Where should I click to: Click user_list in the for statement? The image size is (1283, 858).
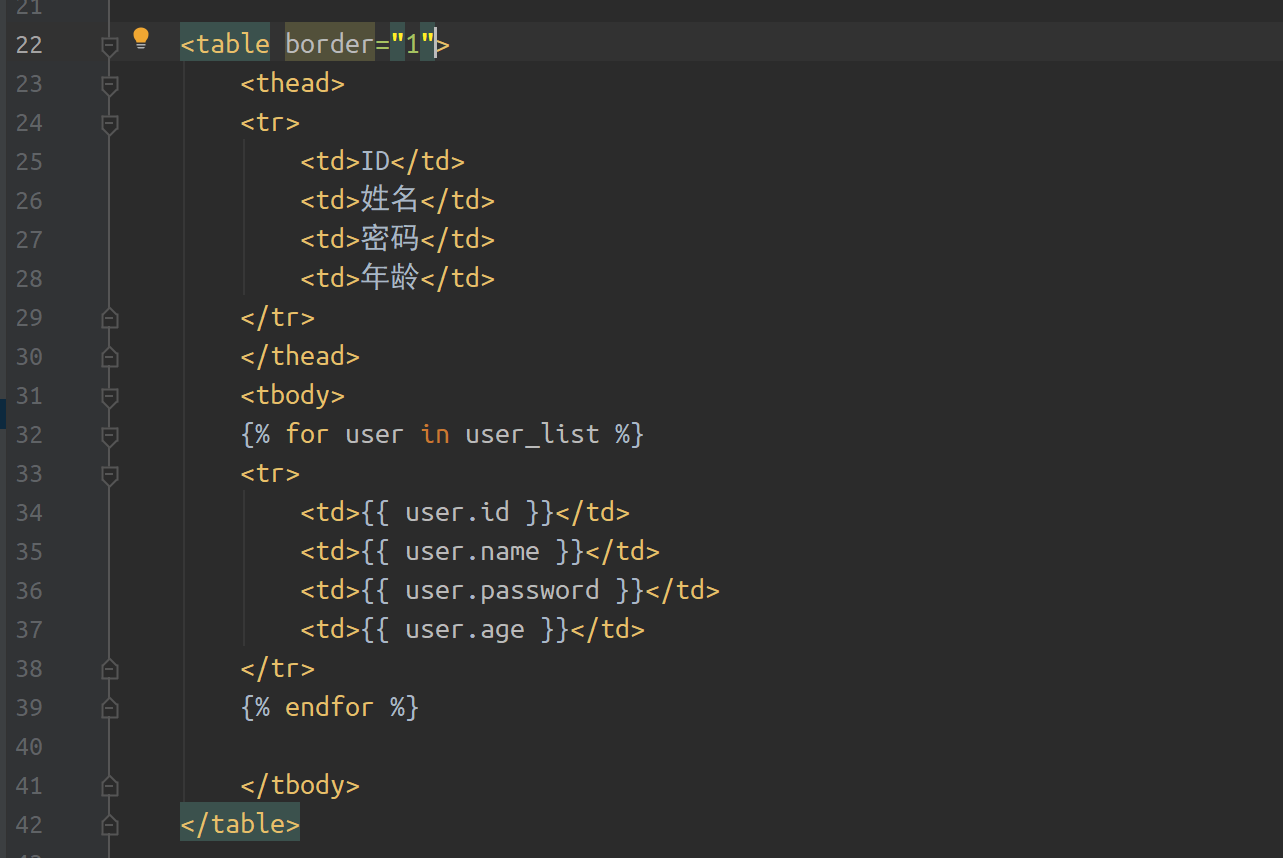pos(532,435)
